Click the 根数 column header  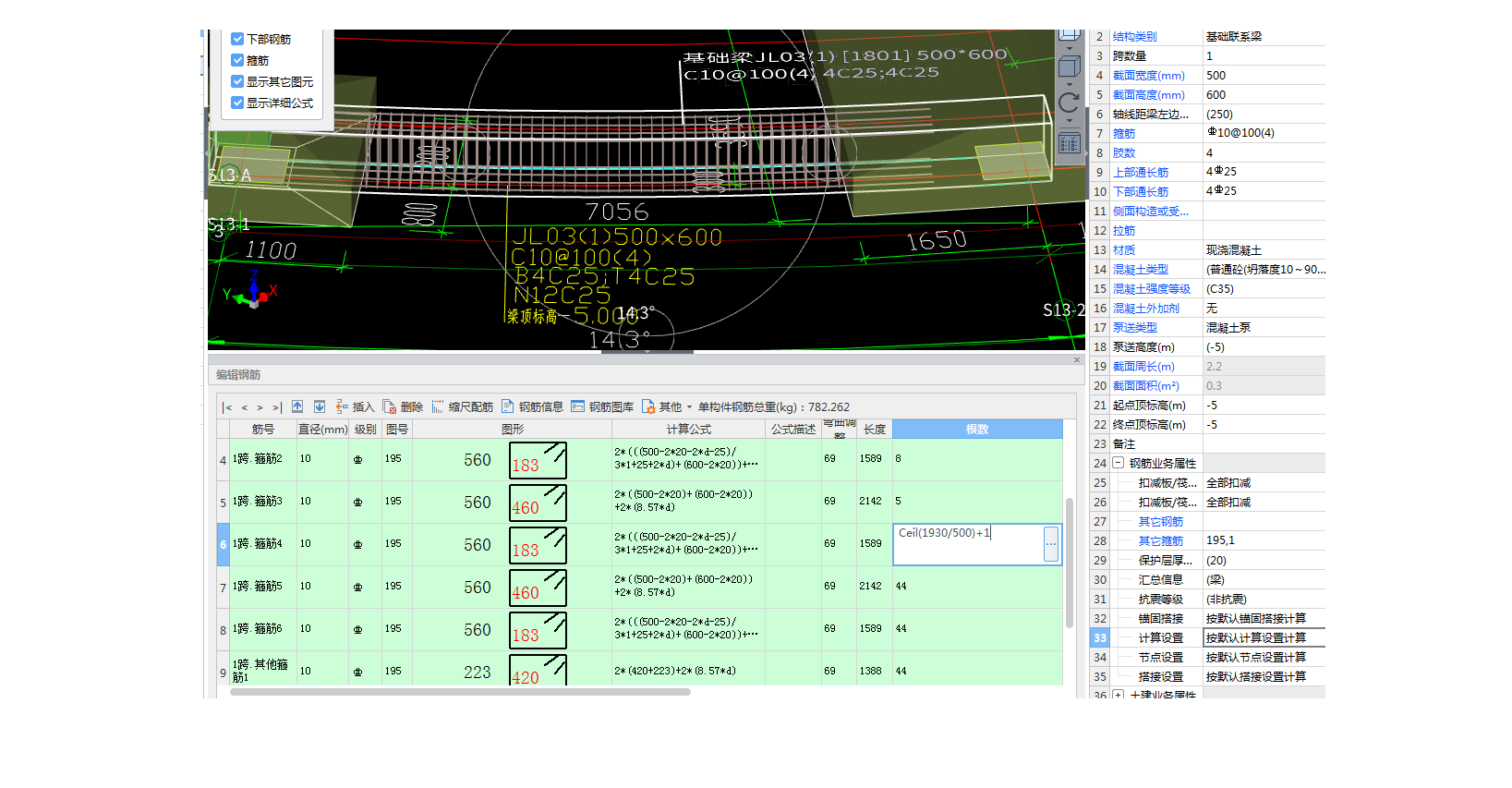[x=977, y=429]
